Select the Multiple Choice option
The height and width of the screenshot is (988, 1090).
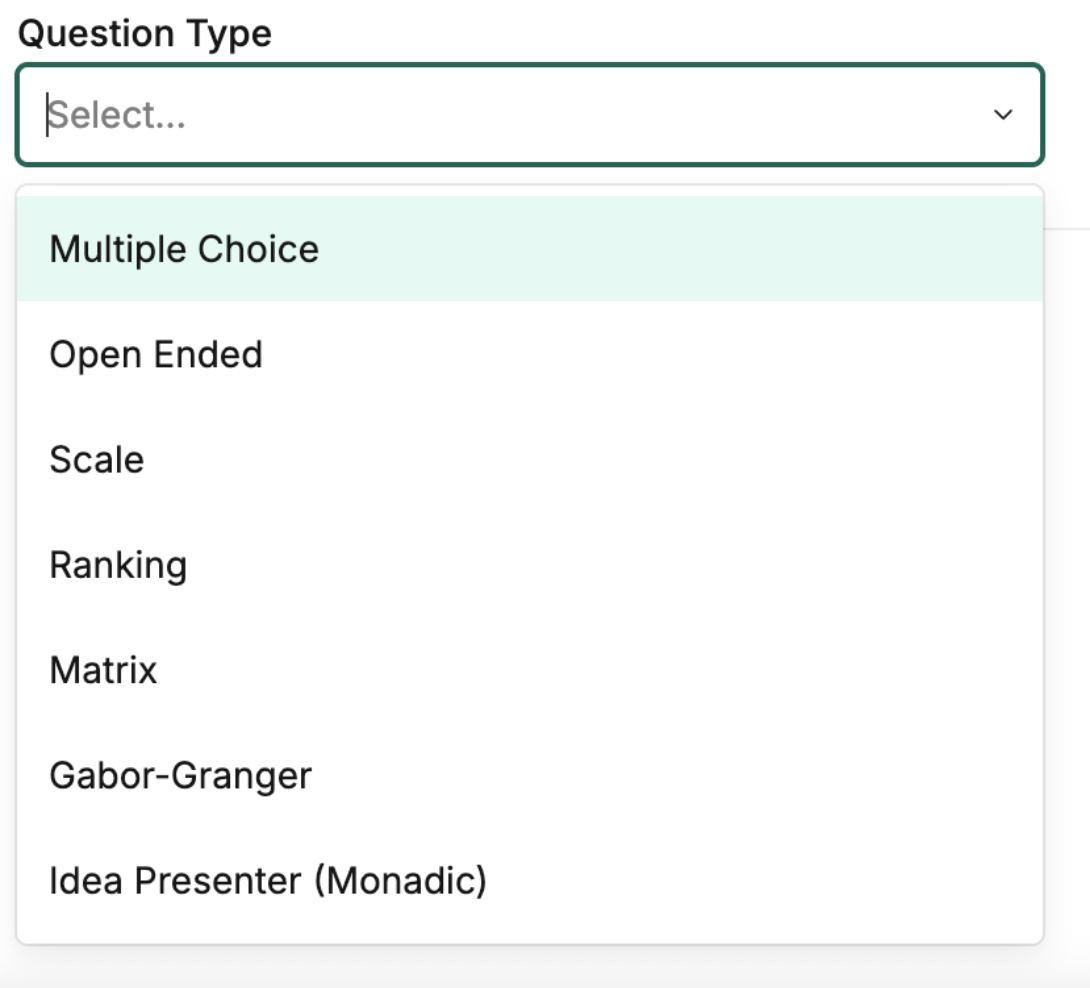point(184,249)
